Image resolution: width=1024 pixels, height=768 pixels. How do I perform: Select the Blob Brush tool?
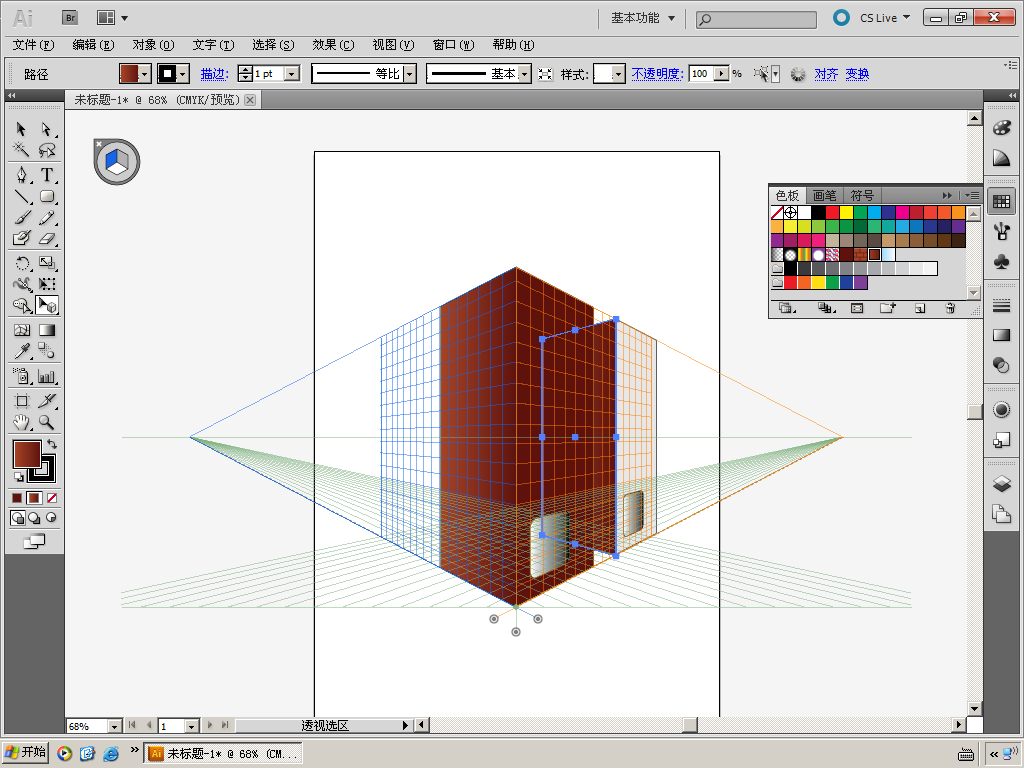pos(22,238)
